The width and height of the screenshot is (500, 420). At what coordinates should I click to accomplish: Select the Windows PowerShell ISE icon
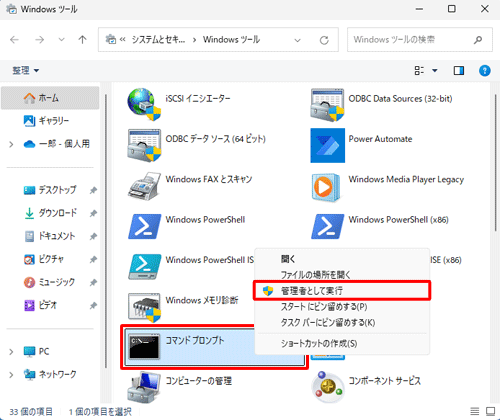[x=144, y=267]
